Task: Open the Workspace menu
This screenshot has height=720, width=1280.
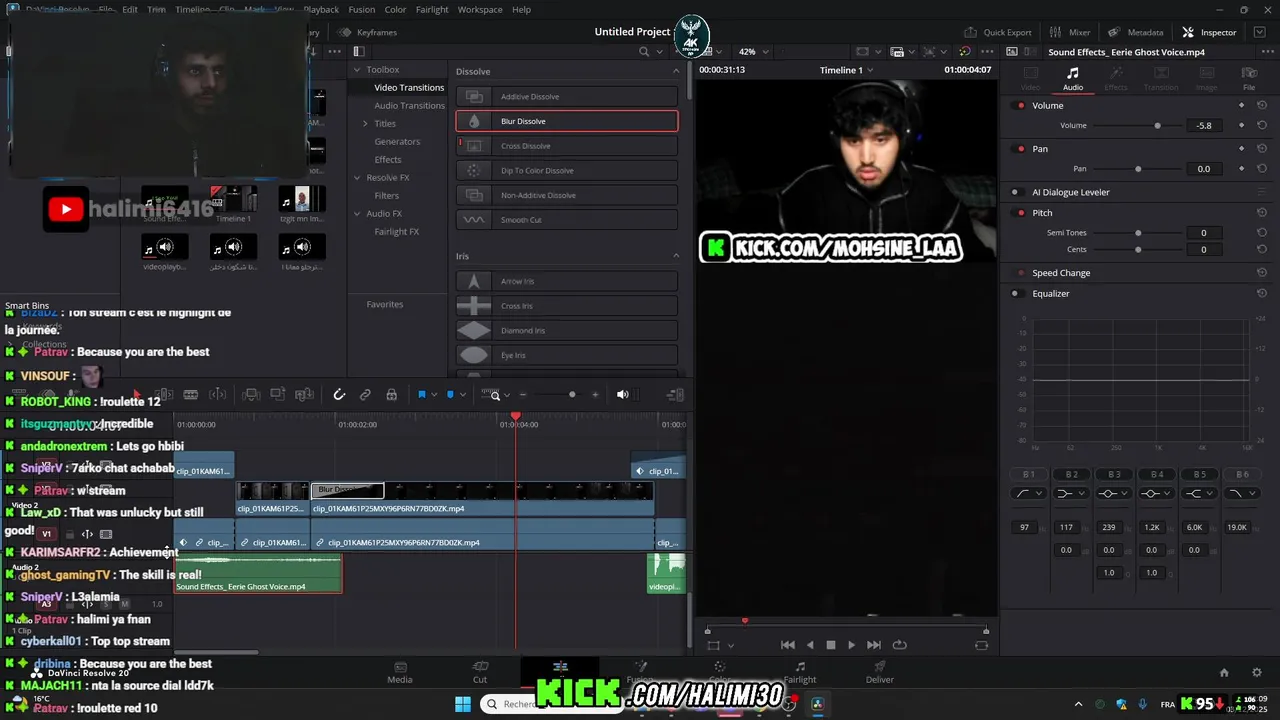Action: point(480,9)
